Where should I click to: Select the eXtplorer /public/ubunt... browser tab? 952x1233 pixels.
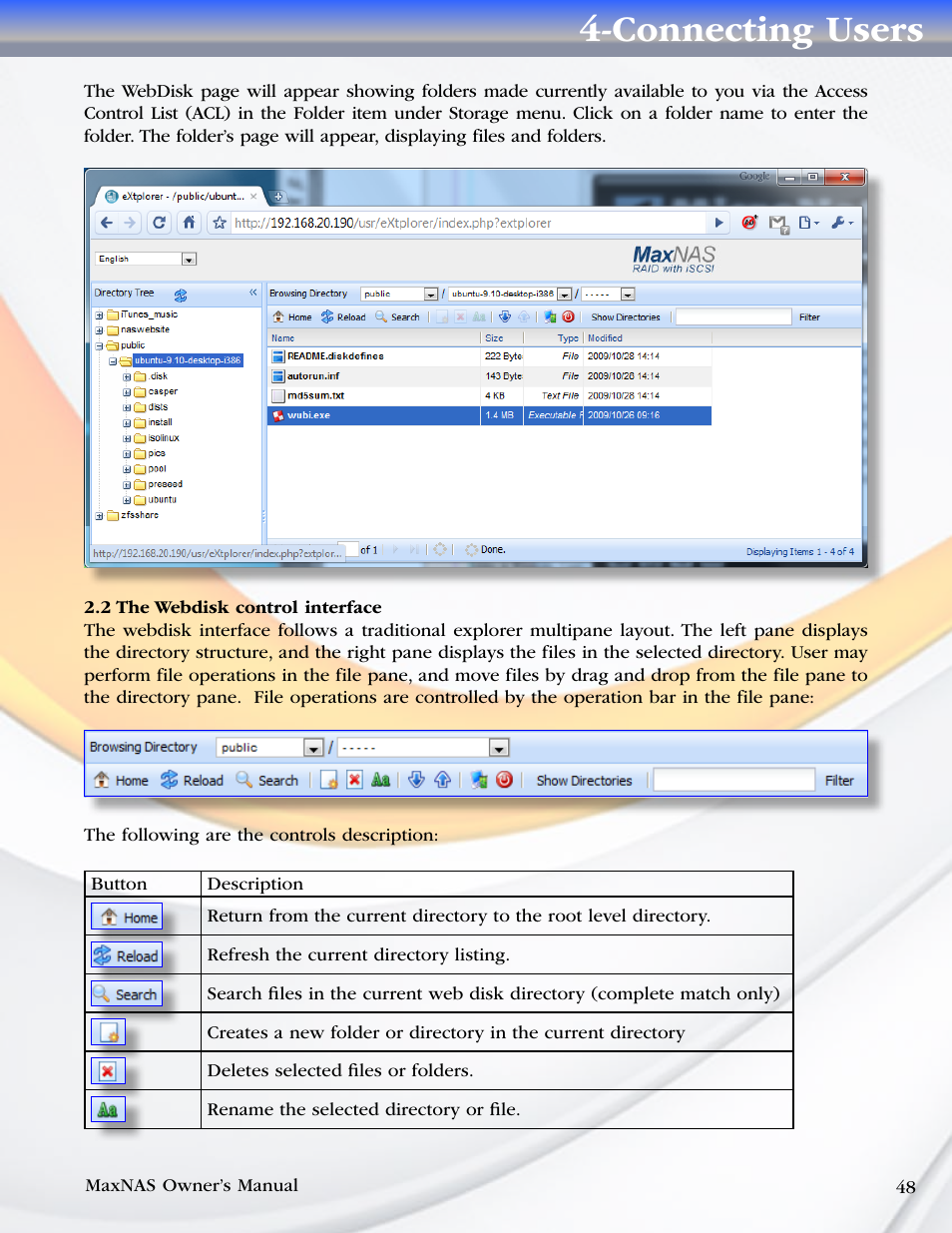(x=181, y=197)
